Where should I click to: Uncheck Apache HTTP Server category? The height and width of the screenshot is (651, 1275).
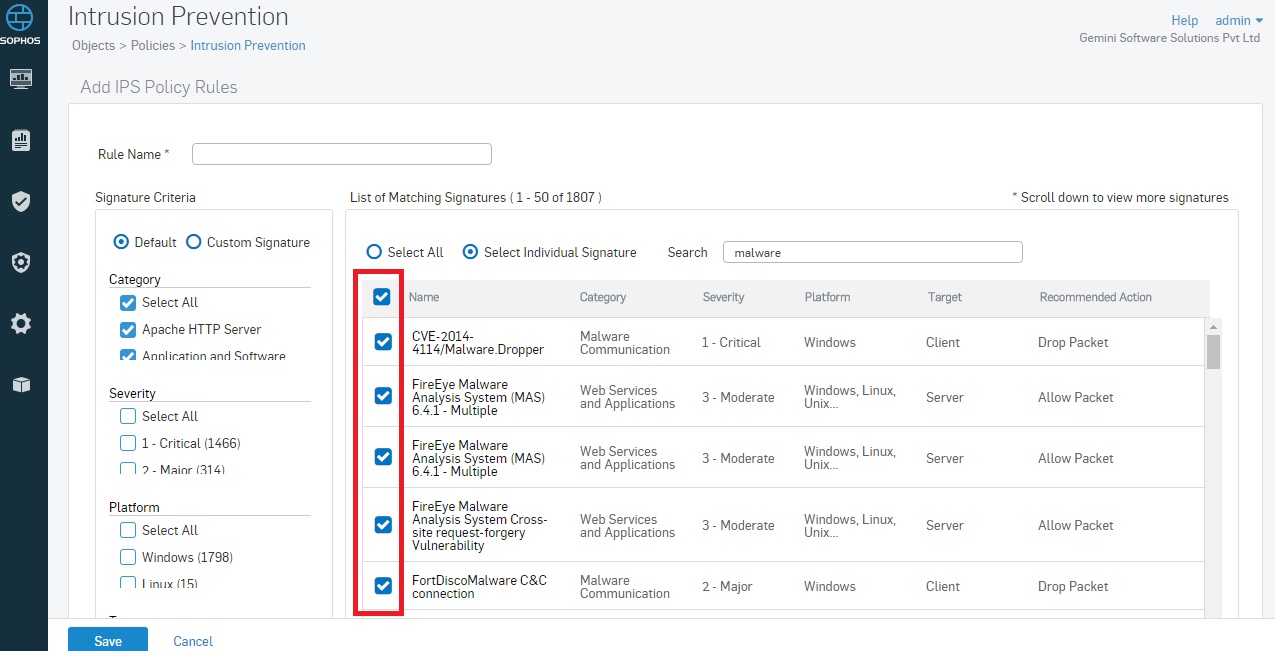[127, 329]
